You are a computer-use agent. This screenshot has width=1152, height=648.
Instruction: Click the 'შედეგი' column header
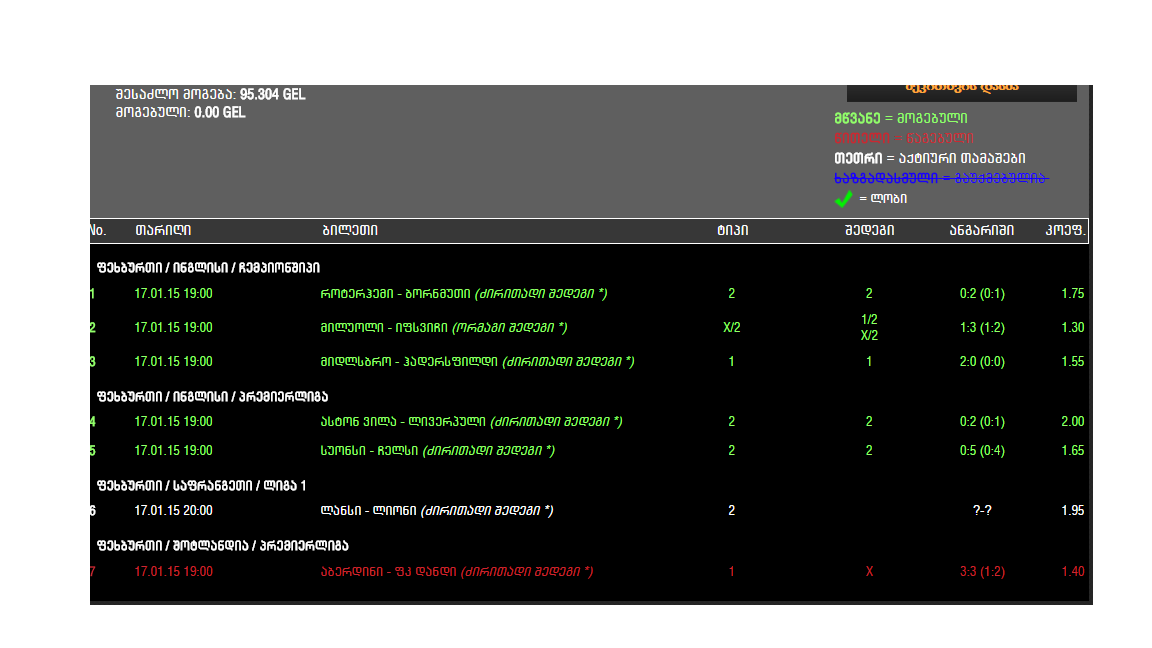click(869, 230)
